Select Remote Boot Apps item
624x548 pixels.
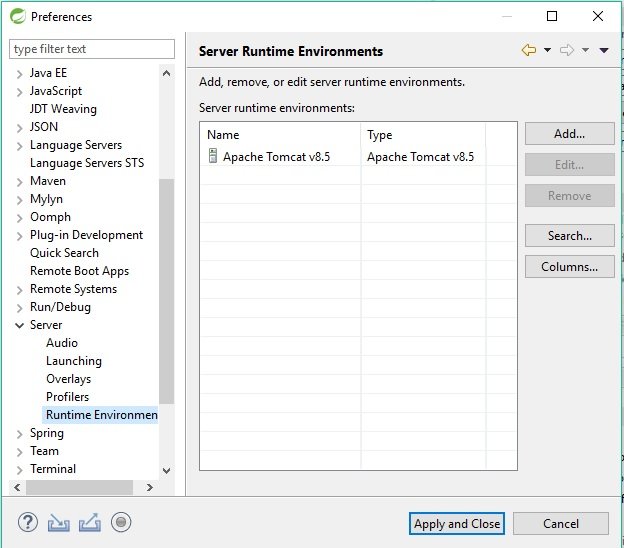point(80,271)
